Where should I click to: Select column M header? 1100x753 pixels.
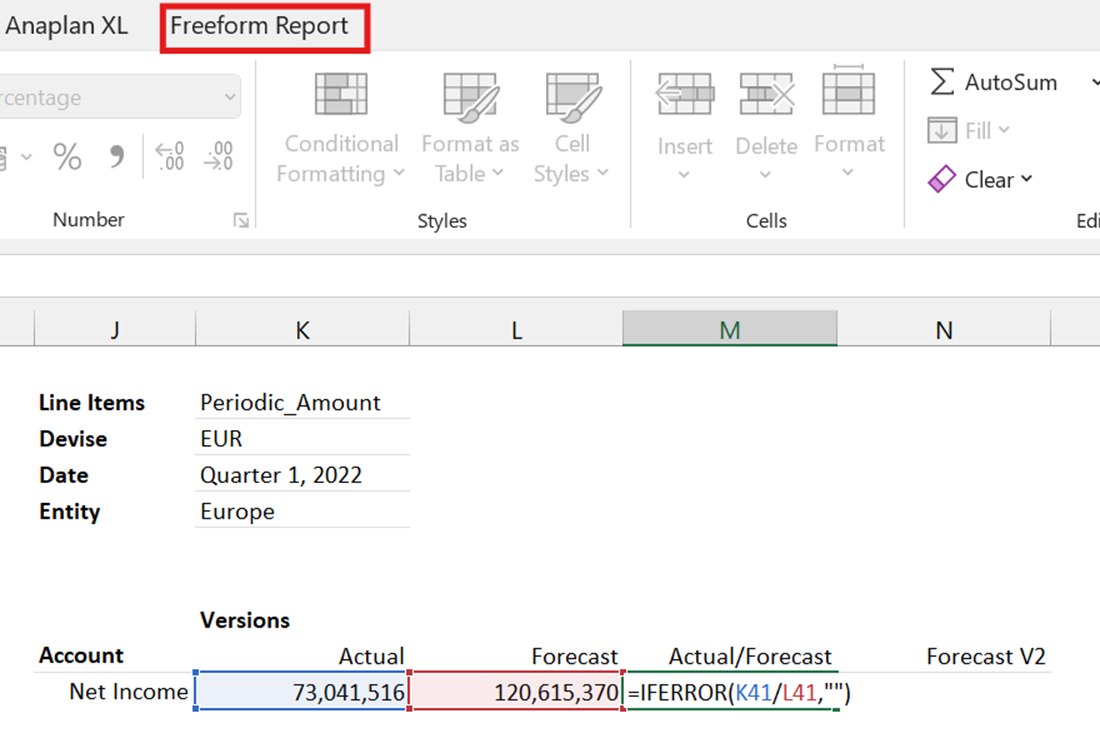point(730,330)
